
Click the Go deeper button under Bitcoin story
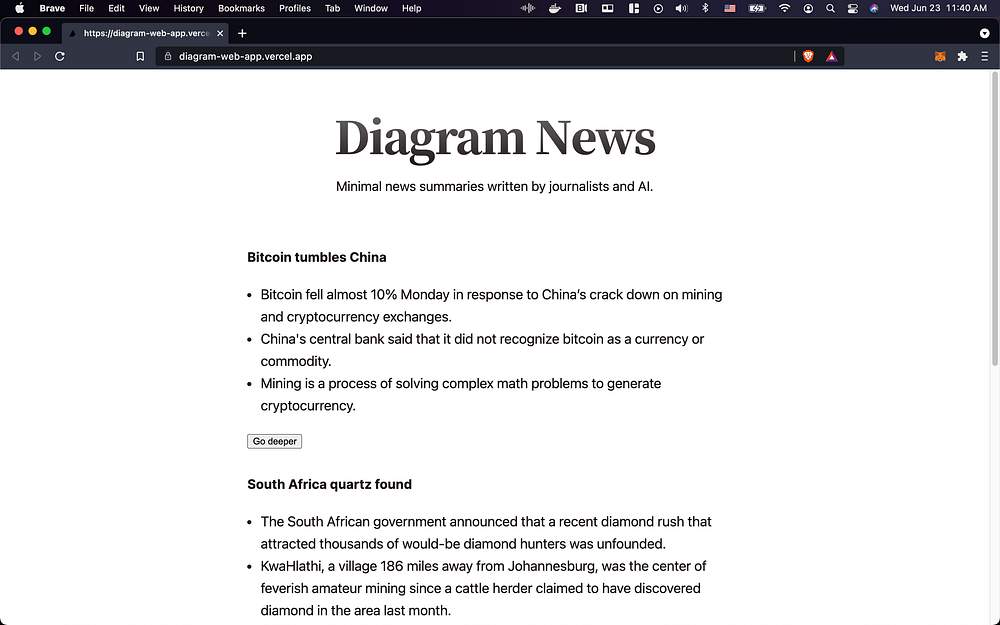click(274, 441)
